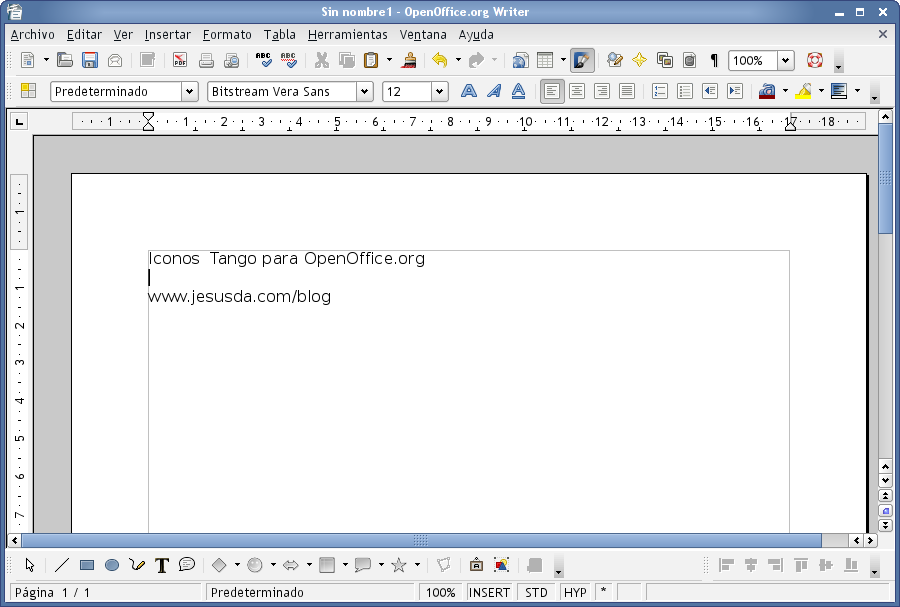Toggle Nonprinting Characters pilcrow
The image size is (900, 607).
pyautogui.click(x=714, y=60)
